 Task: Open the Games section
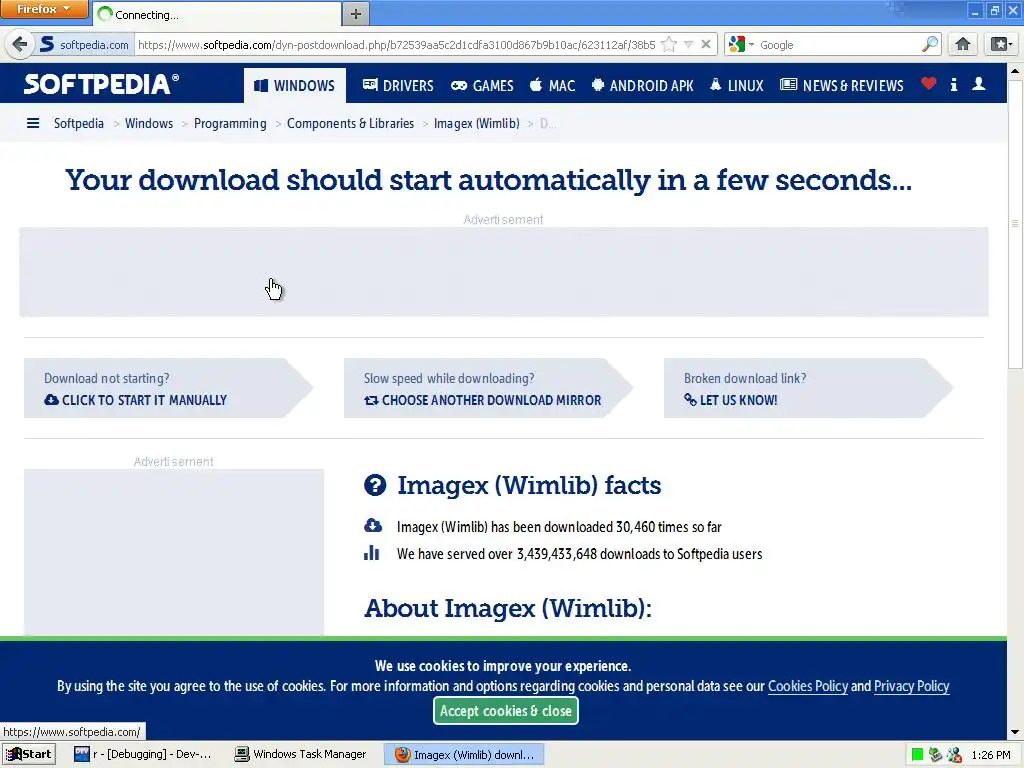click(x=483, y=86)
